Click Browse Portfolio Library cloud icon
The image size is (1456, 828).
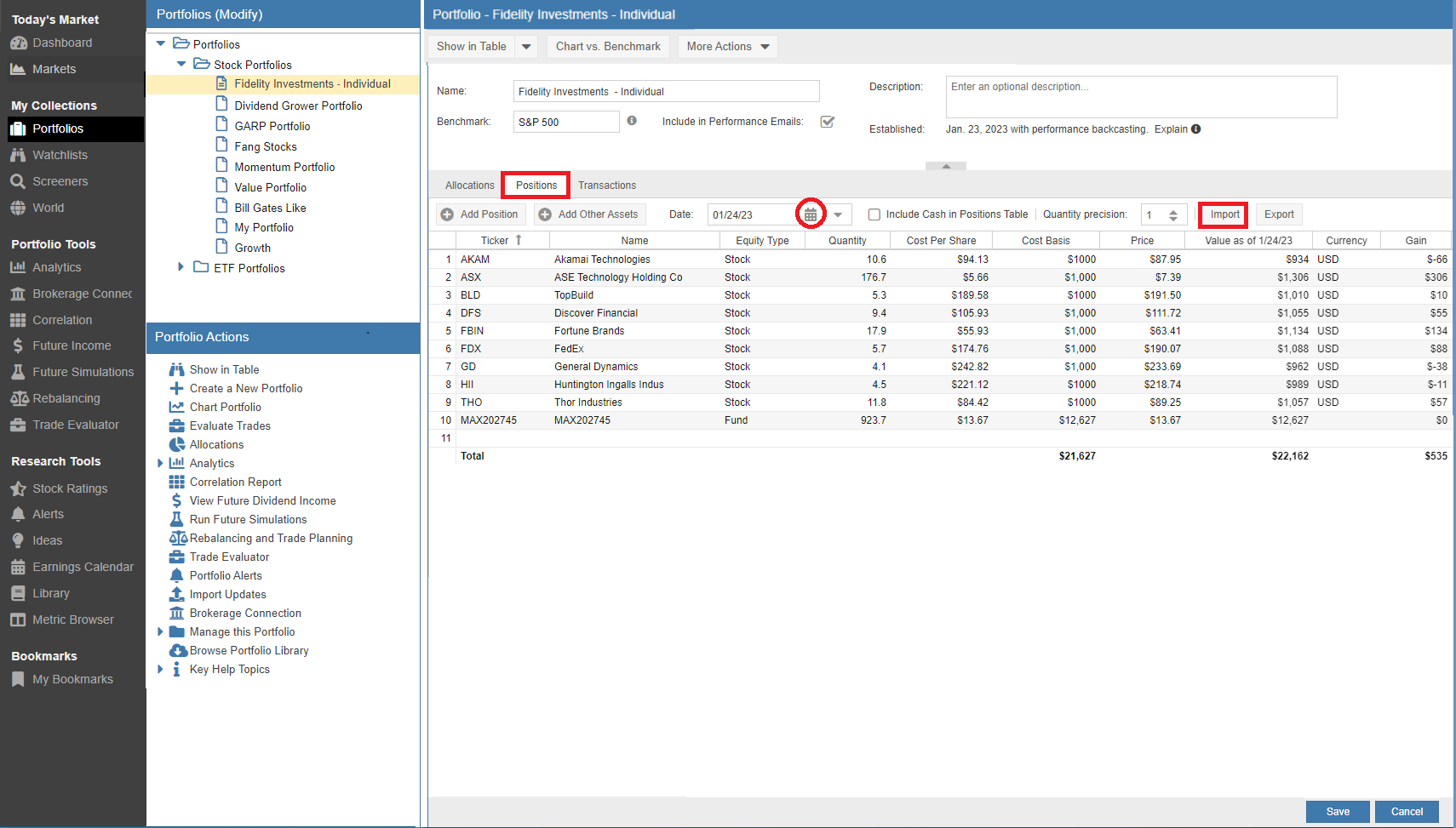click(178, 651)
